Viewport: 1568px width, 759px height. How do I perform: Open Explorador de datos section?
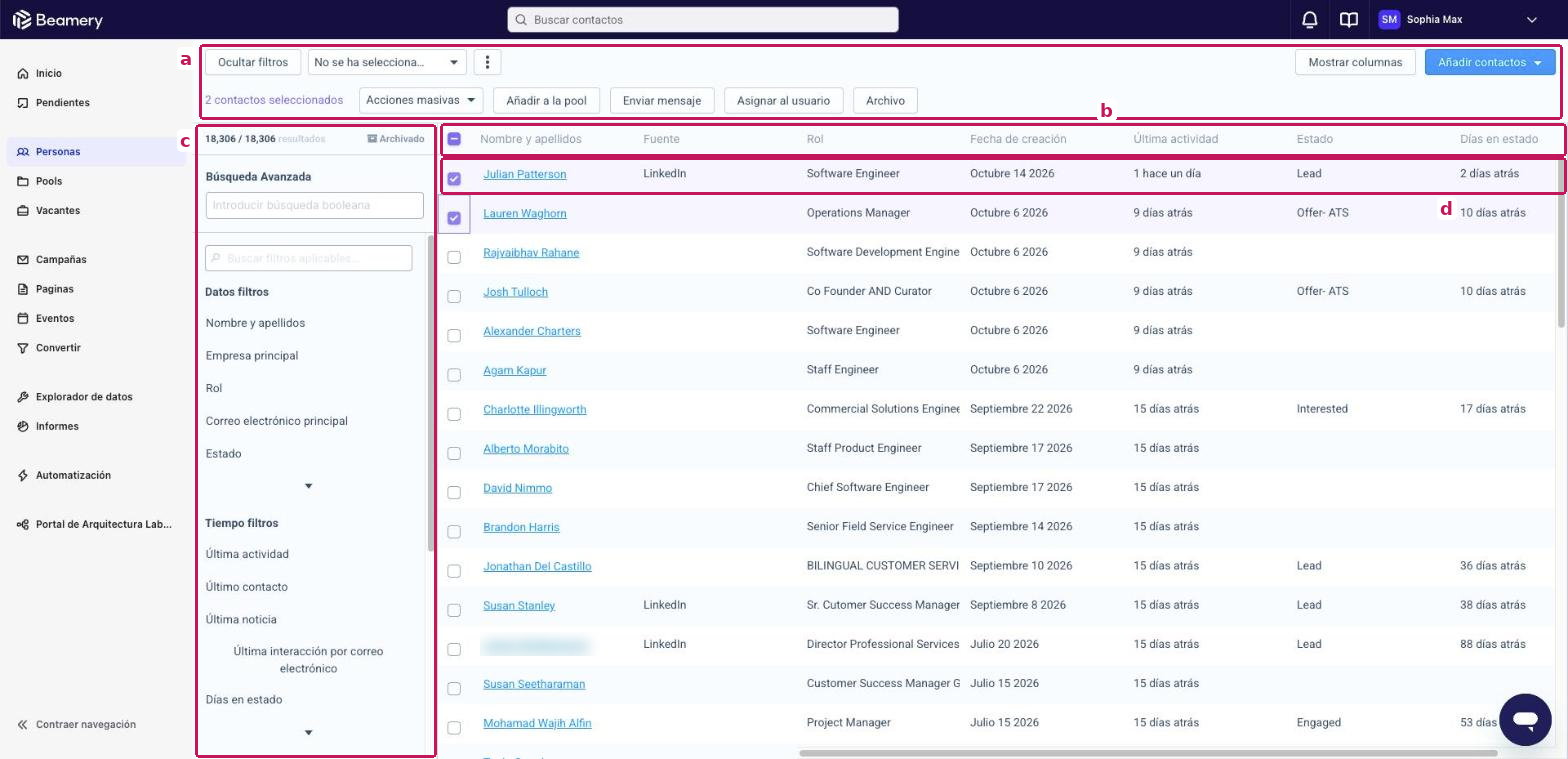tap(84, 396)
